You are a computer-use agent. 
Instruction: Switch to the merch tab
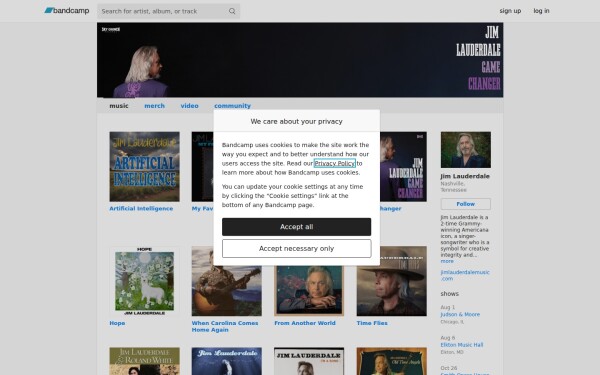point(154,106)
